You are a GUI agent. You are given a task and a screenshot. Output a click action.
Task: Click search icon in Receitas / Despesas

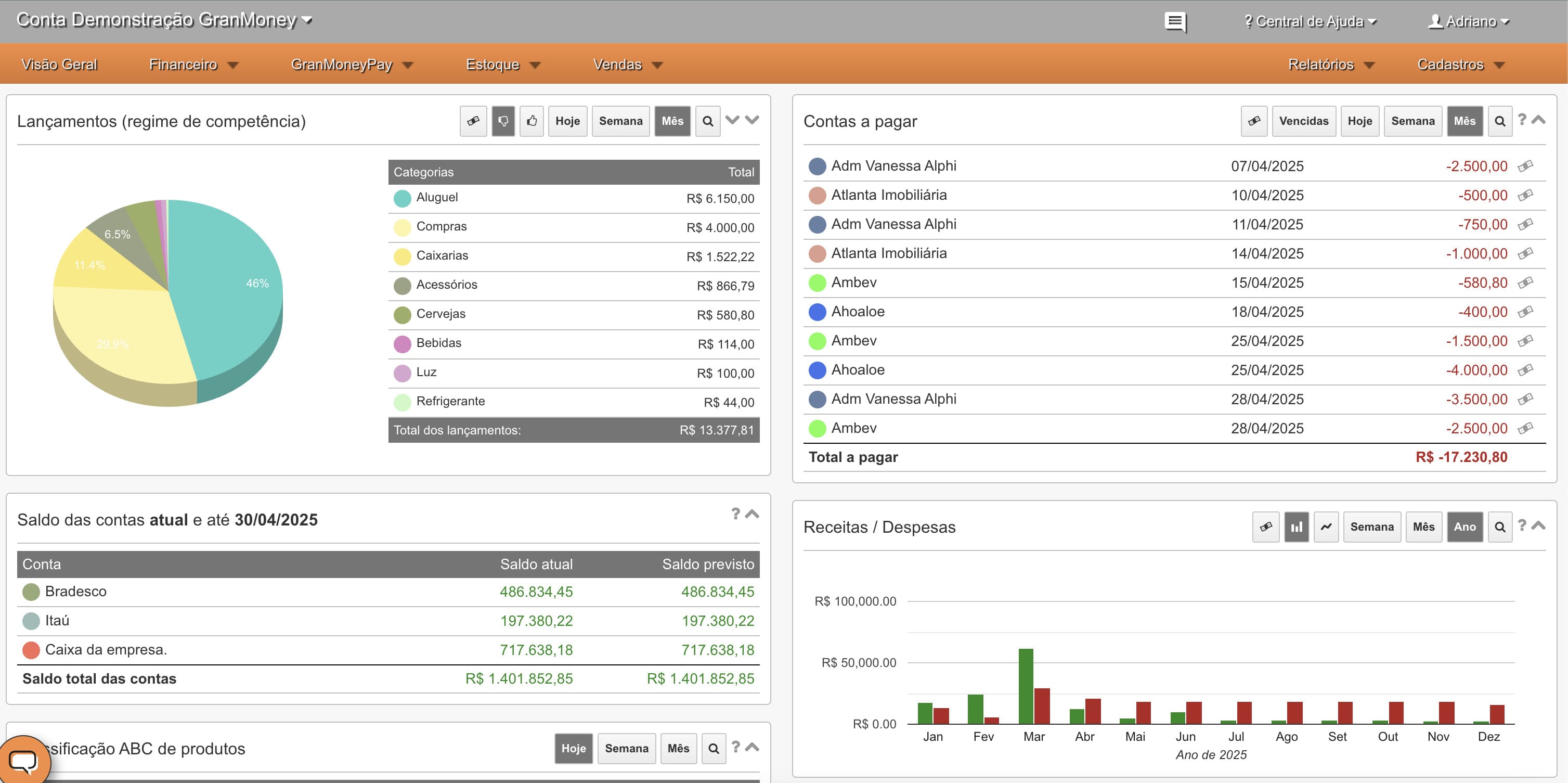click(1500, 527)
